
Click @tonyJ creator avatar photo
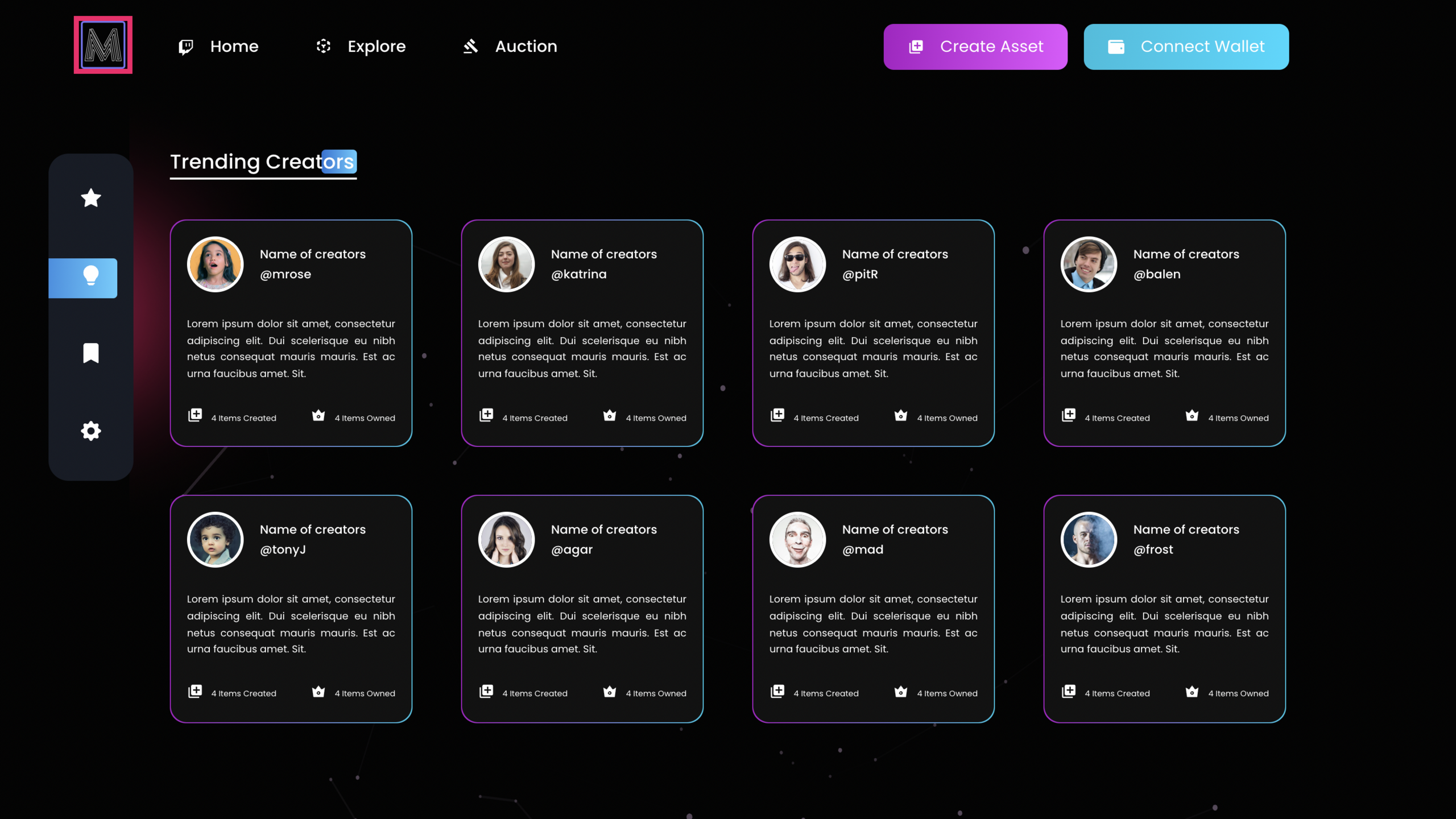coord(215,540)
